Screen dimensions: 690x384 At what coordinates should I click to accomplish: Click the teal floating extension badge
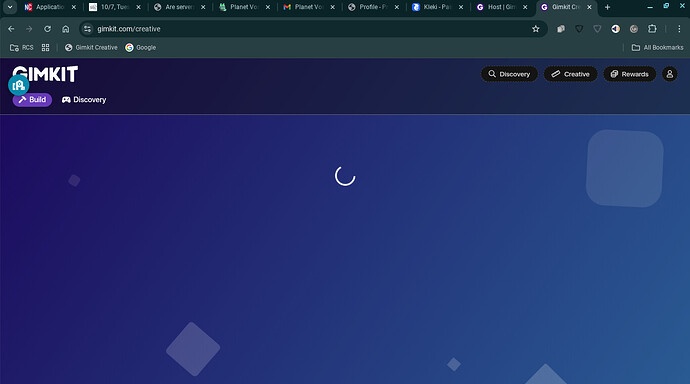pyautogui.click(x=18, y=85)
